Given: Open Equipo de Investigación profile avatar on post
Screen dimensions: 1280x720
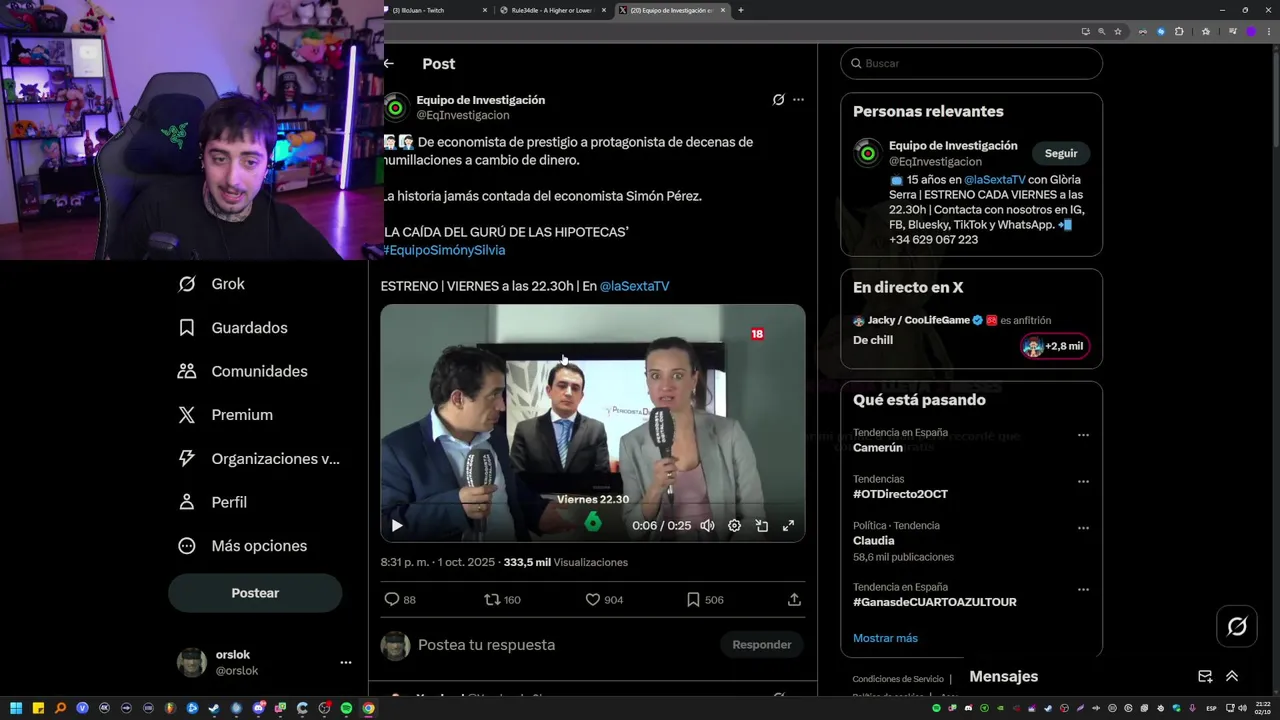Looking at the screenshot, I should click(x=396, y=107).
